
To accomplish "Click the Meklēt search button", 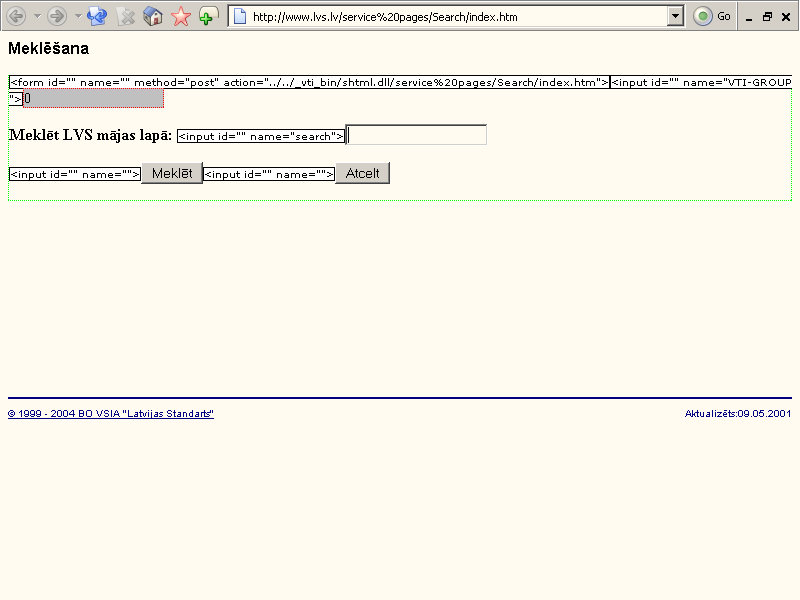I will (x=172, y=173).
